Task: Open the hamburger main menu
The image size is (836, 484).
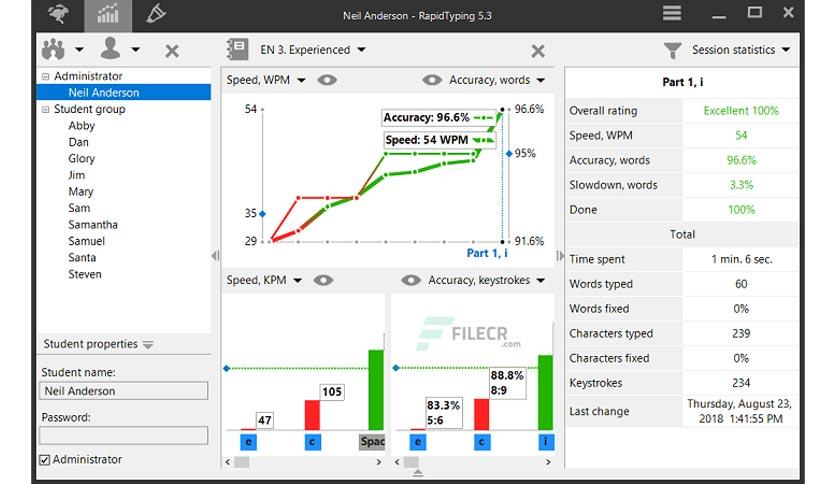Action: pyautogui.click(x=672, y=13)
